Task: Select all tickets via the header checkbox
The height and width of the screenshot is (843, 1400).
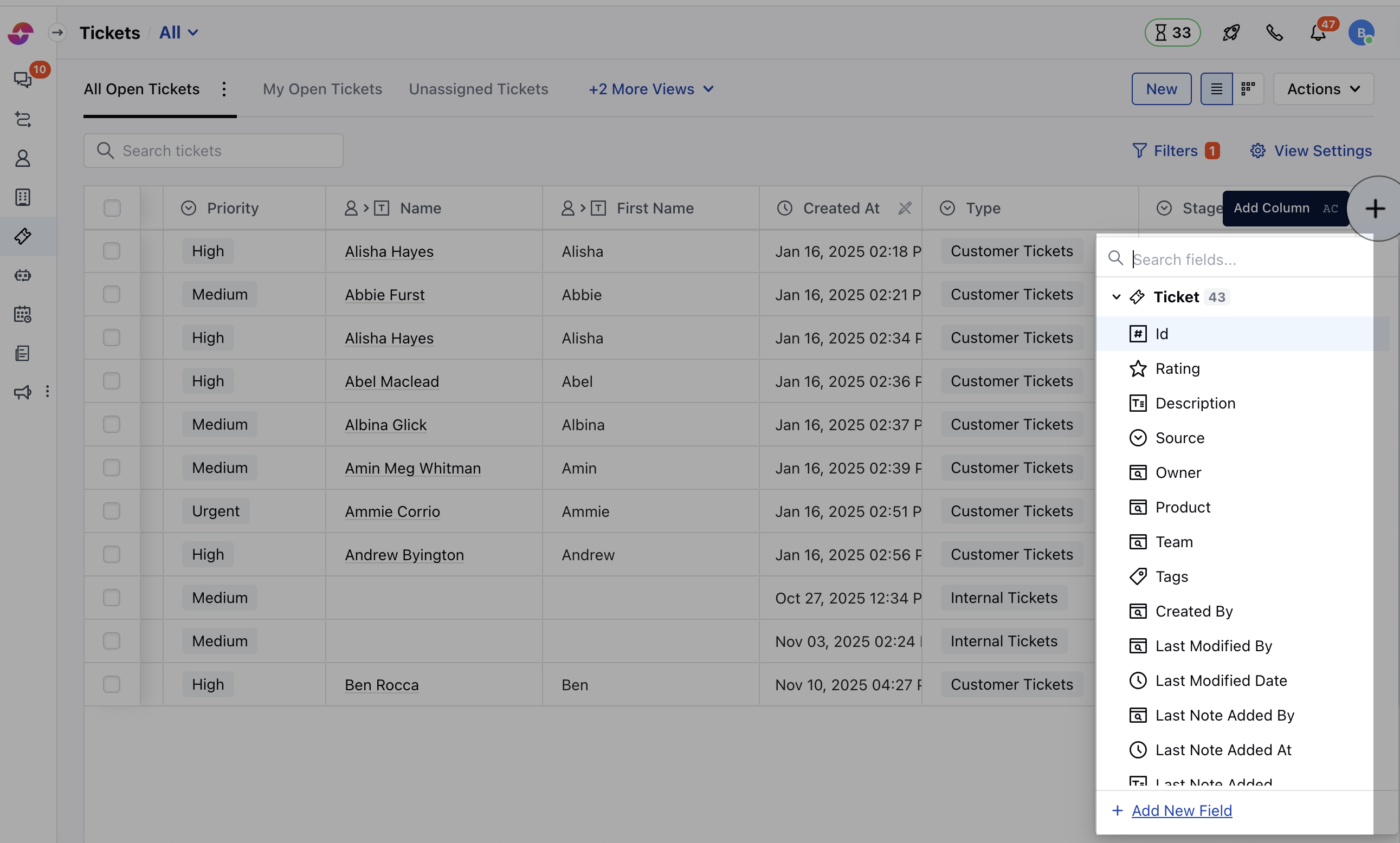Action: click(x=112, y=209)
